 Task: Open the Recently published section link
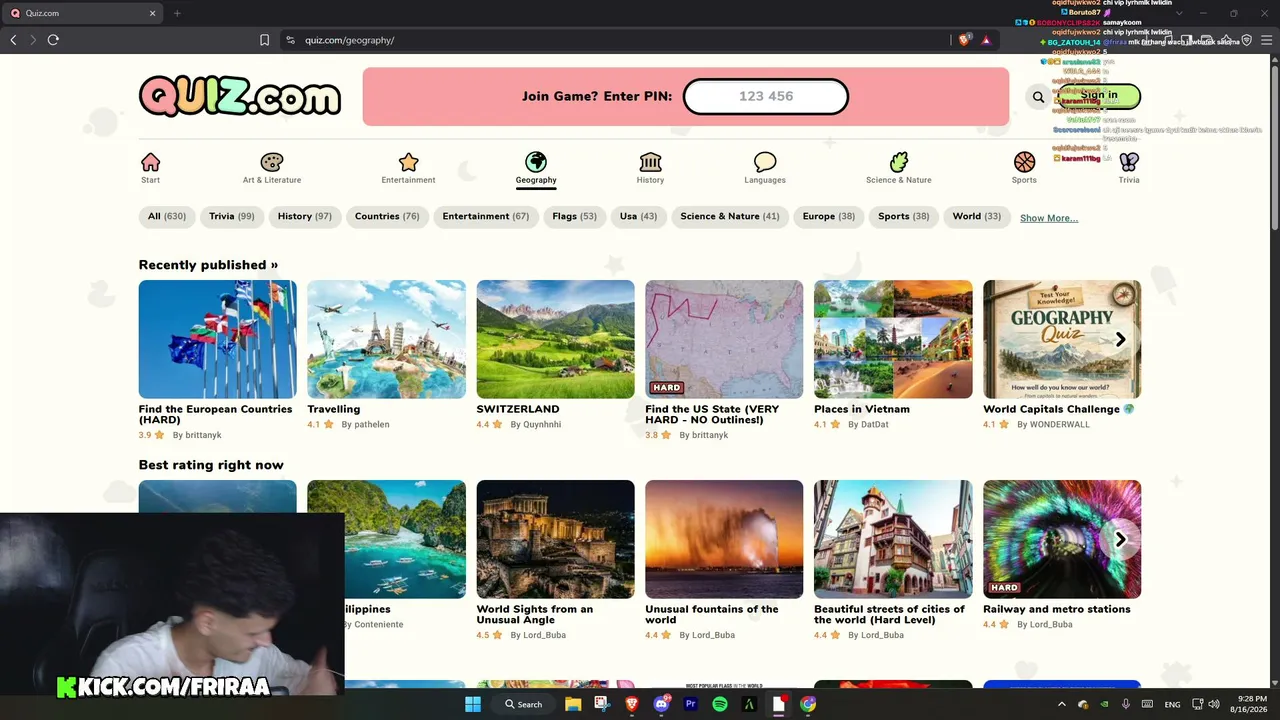[208, 265]
